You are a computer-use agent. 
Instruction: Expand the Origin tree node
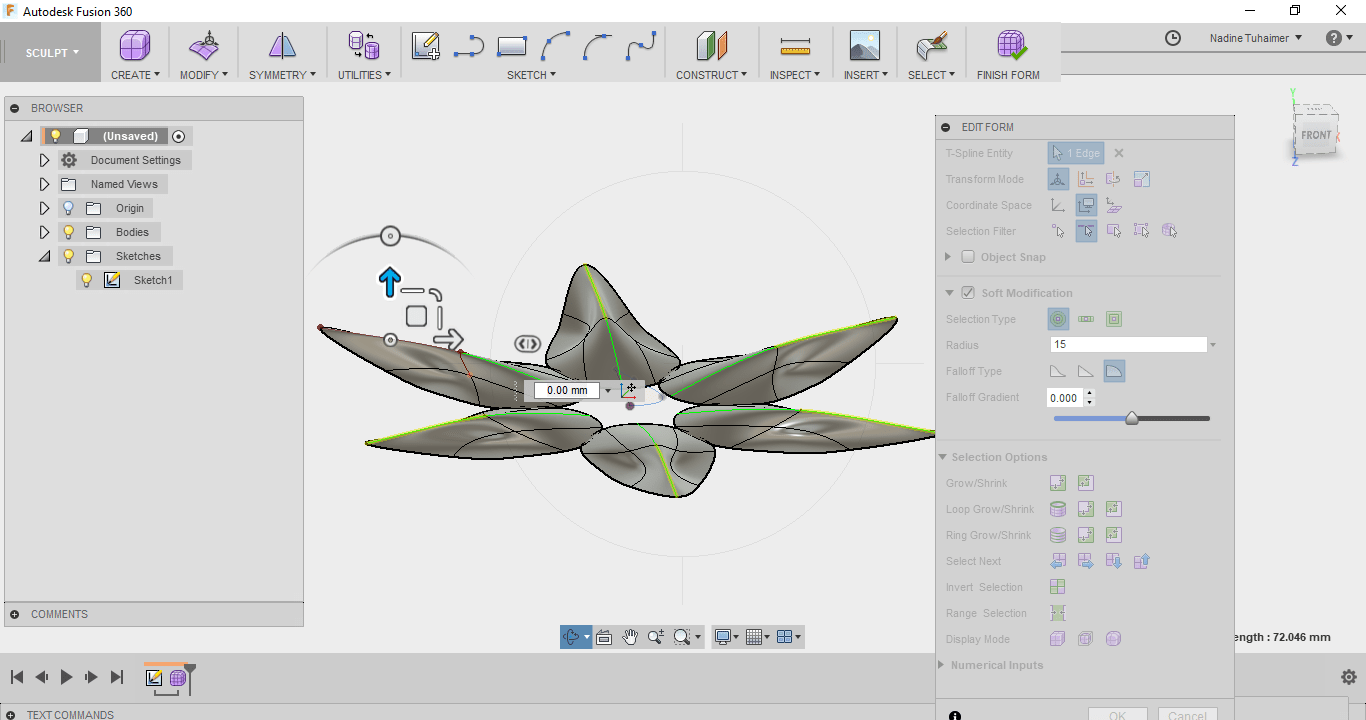click(44, 208)
